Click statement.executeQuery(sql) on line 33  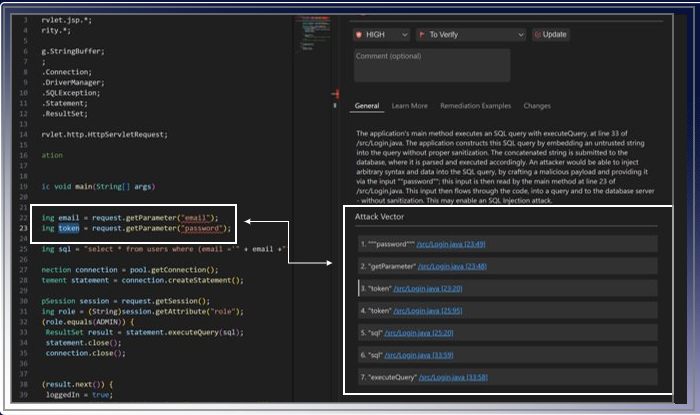(x=185, y=332)
